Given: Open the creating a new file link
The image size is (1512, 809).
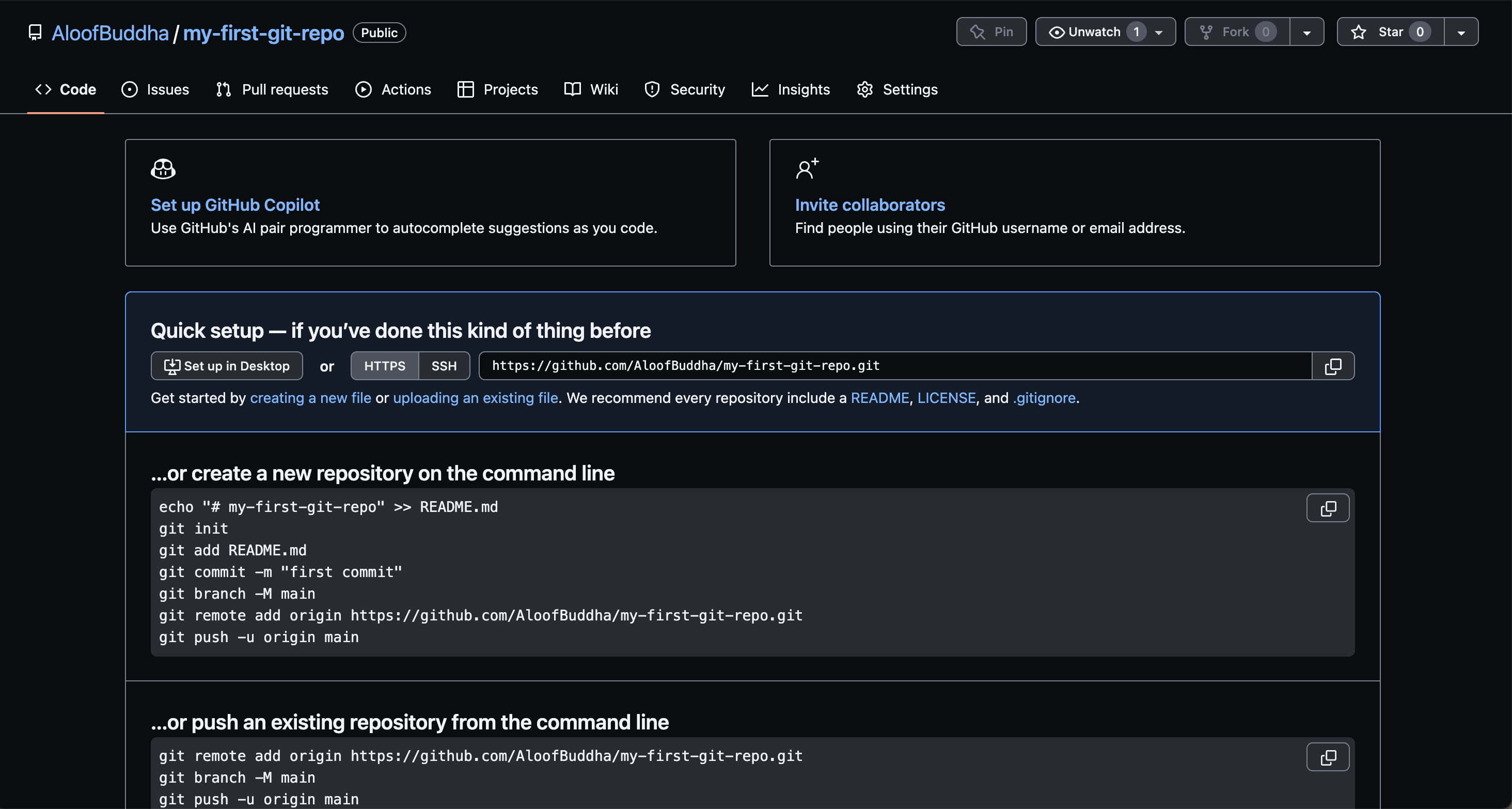Looking at the screenshot, I should tap(310, 398).
